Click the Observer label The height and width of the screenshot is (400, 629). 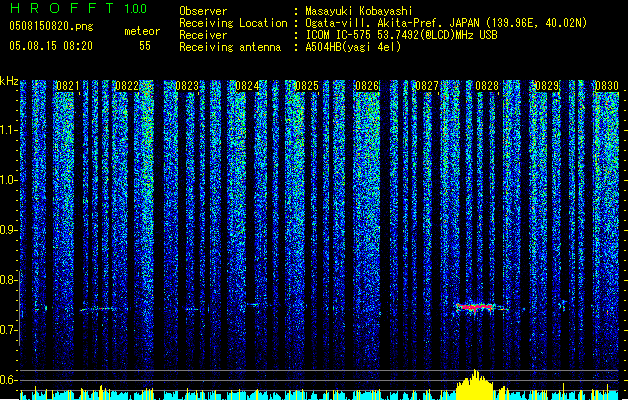pyautogui.click(x=203, y=11)
